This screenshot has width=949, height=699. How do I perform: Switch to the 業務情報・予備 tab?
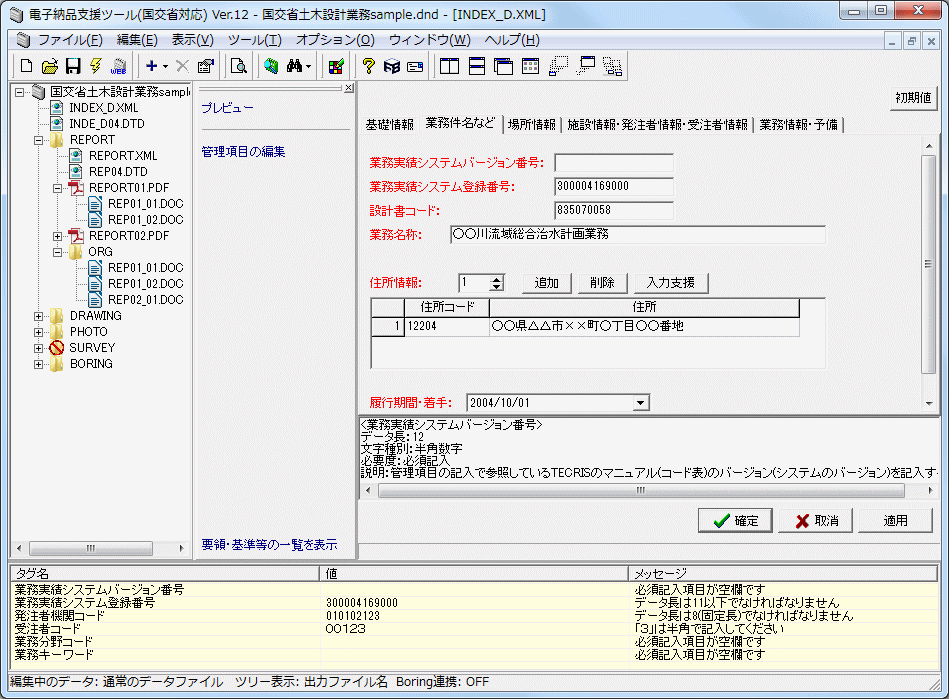tap(798, 125)
